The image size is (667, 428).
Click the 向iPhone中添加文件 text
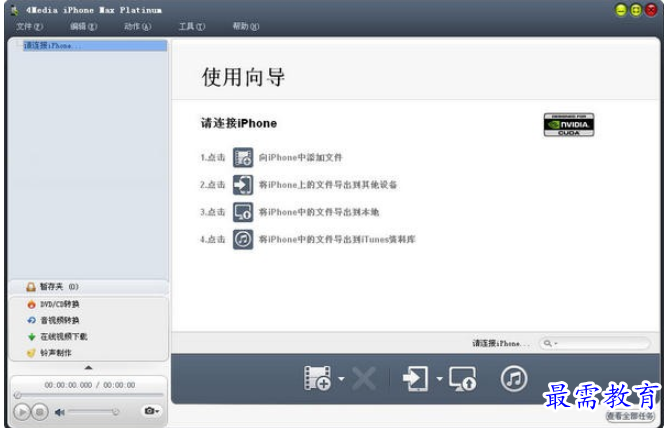click(x=300, y=157)
